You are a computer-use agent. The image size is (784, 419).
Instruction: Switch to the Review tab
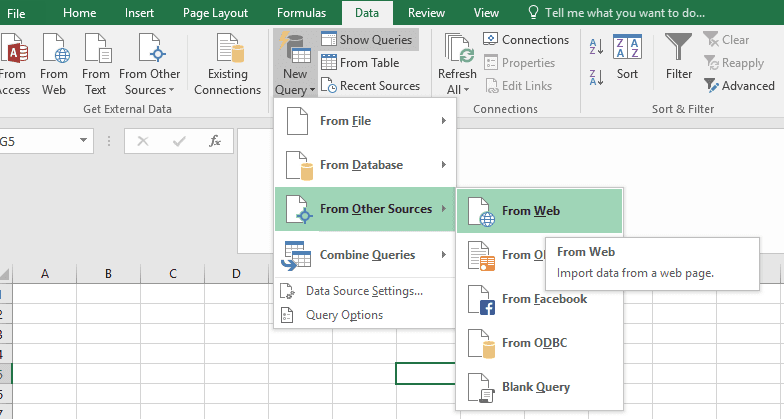pyautogui.click(x=426, y=13)
